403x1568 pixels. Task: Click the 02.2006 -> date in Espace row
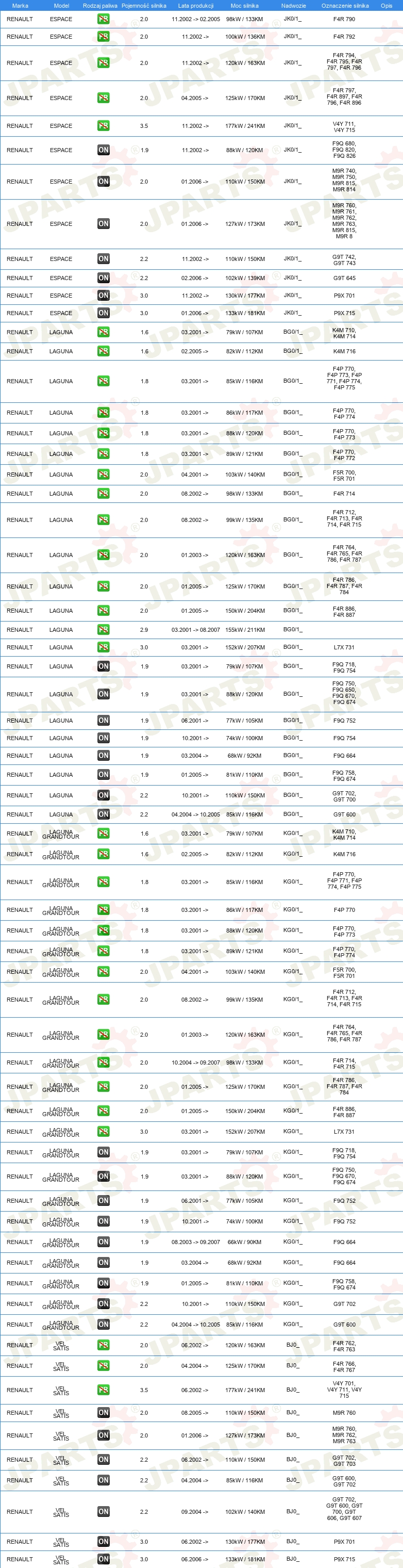pyautogui.click(x=195, y=277)
